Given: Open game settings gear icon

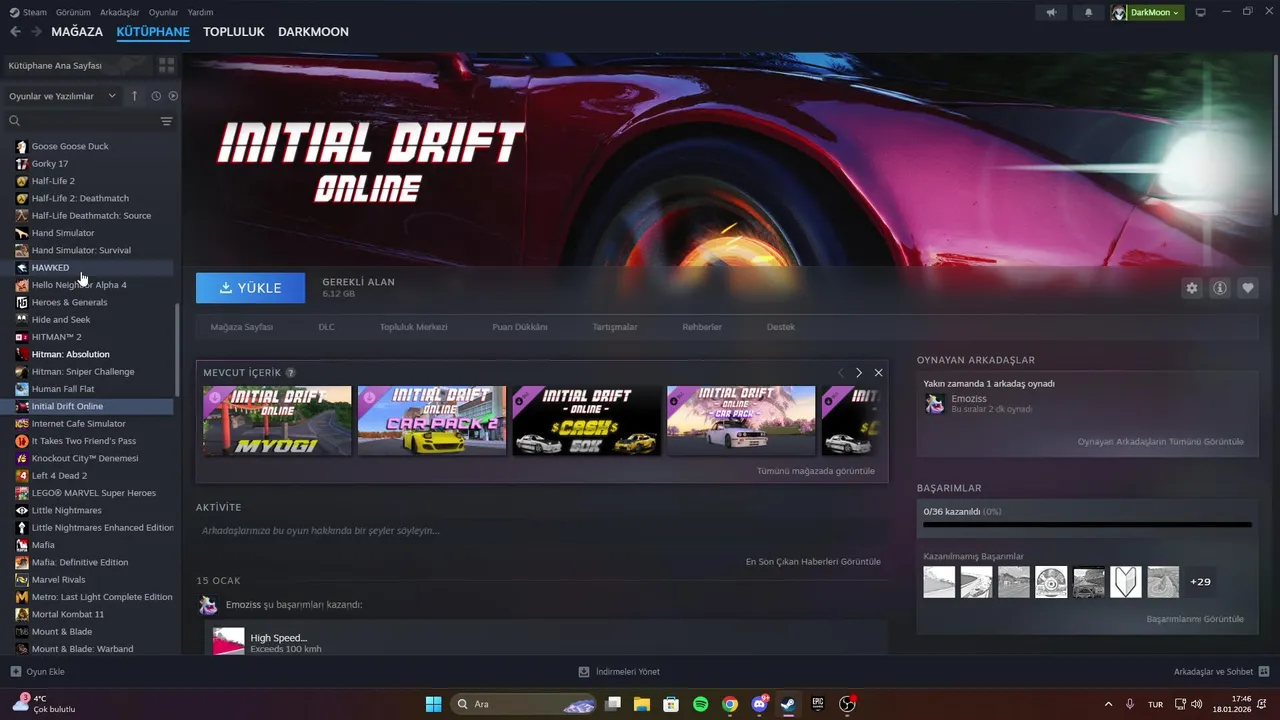Looking at the screenshot, I should click(1192, 288).
